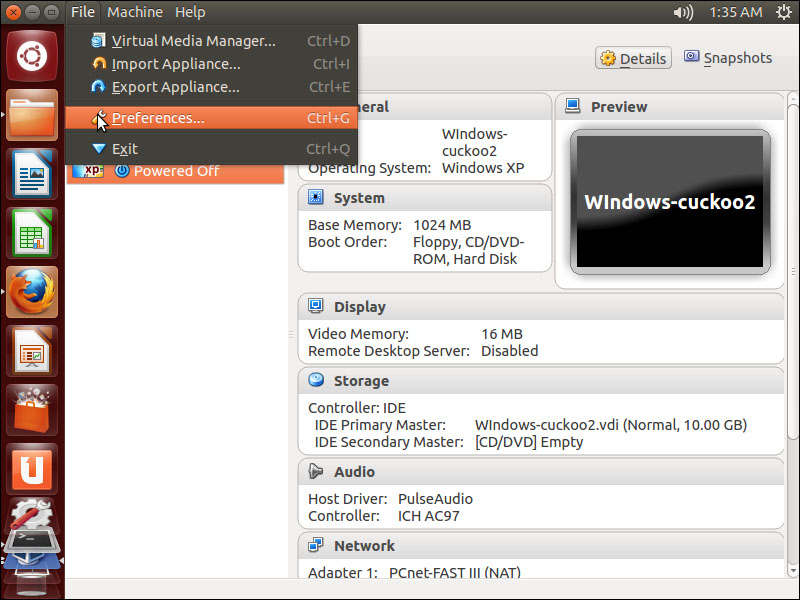
Task: Click the Snapshots camera icon
Action: (691, 56)
